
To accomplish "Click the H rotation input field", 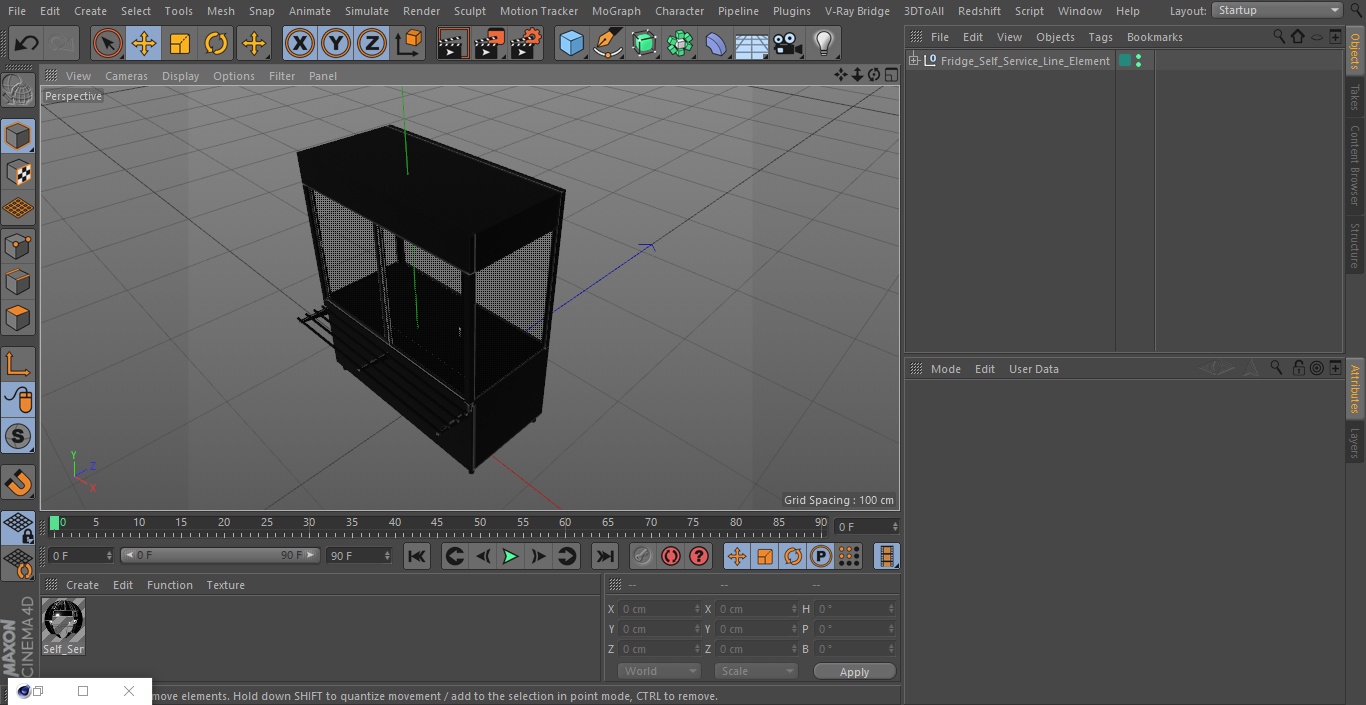I will [856, 609].
